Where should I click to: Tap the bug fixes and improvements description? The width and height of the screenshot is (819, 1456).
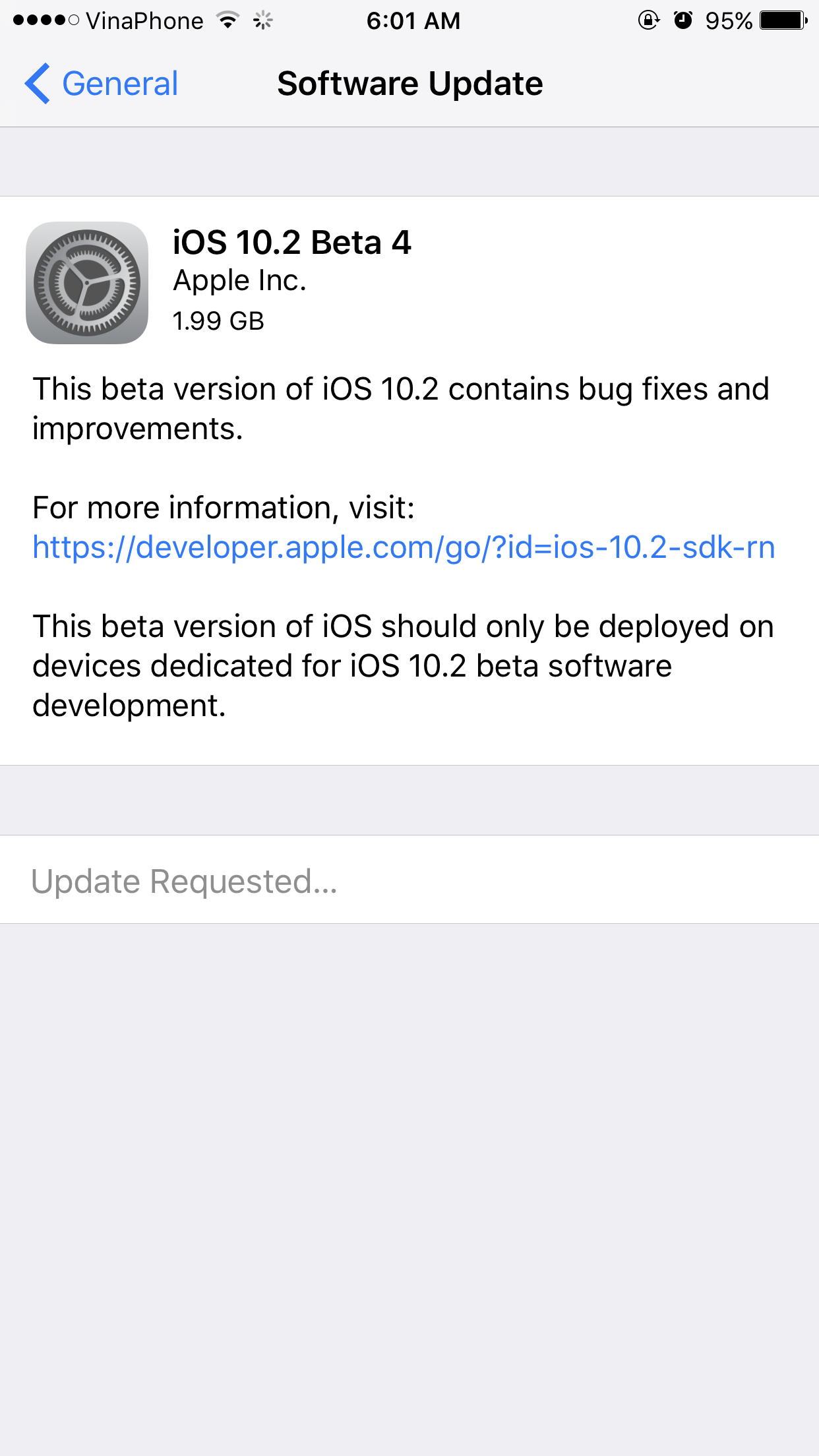pyautogui.click(x=401, y=409)
